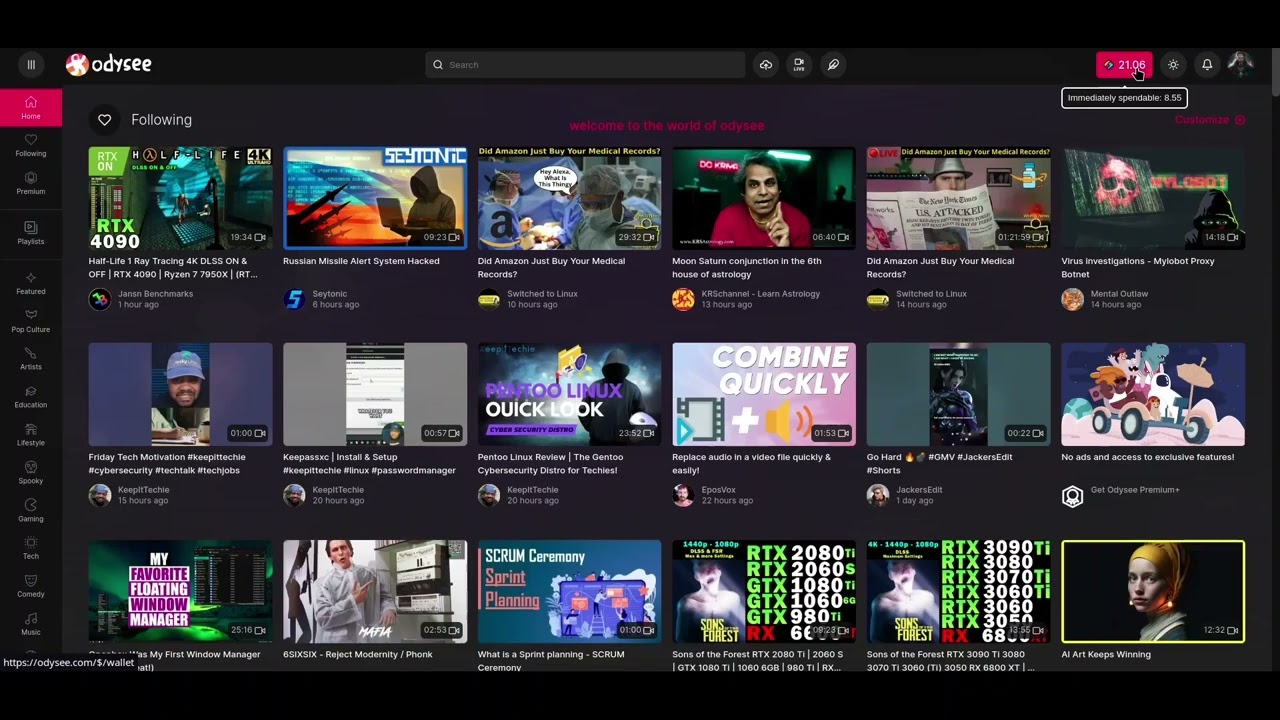The image size is (1280, 720).
Task: Open the Scrum Ceremony Sprint Planning thumbnail
Action: [x=569, y=591]
